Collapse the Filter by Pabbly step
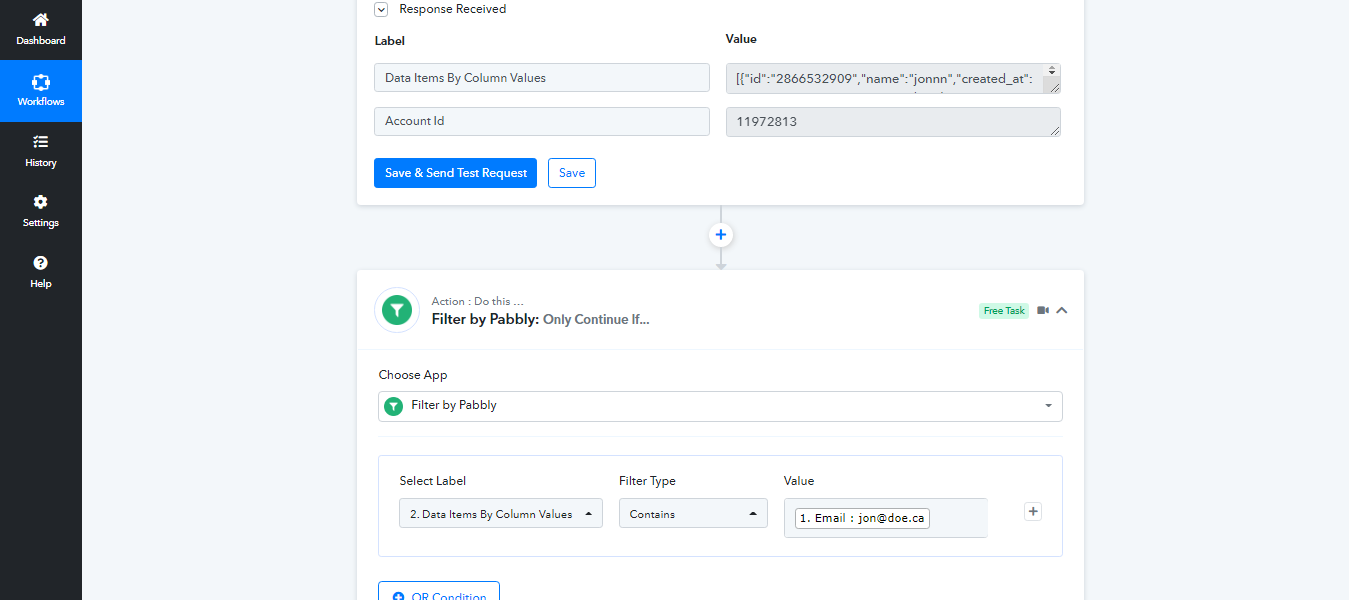The width and height of the screenshot is (1349, 600). point(1062,310)
